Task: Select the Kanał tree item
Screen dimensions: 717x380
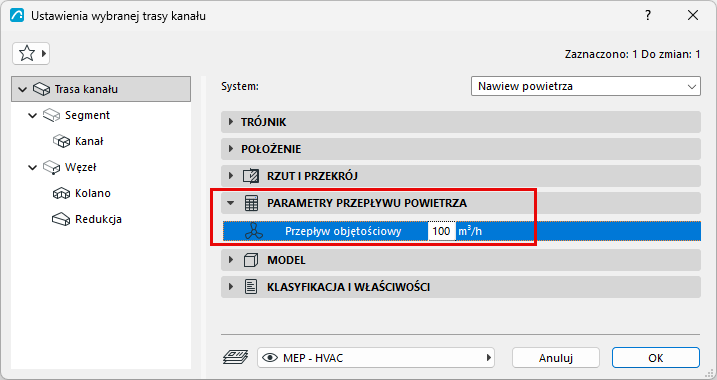Action: [89, 141]
